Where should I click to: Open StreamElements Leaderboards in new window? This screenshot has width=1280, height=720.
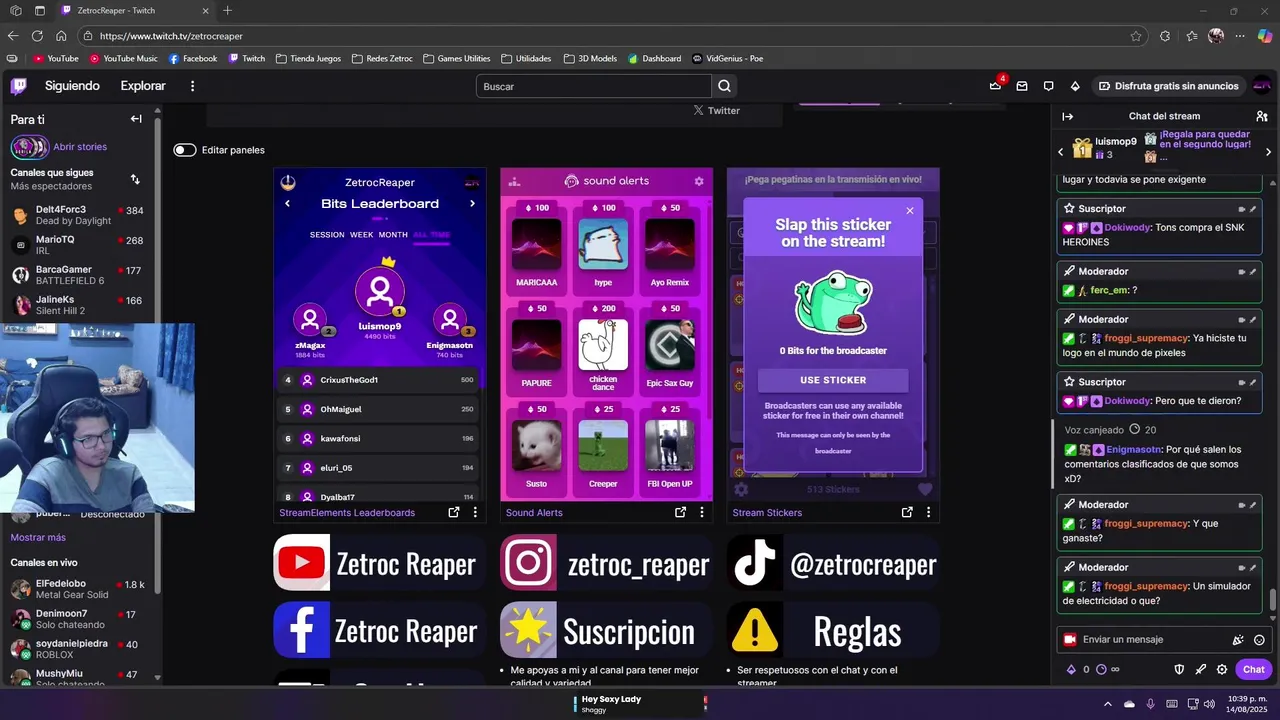point(454,512)
